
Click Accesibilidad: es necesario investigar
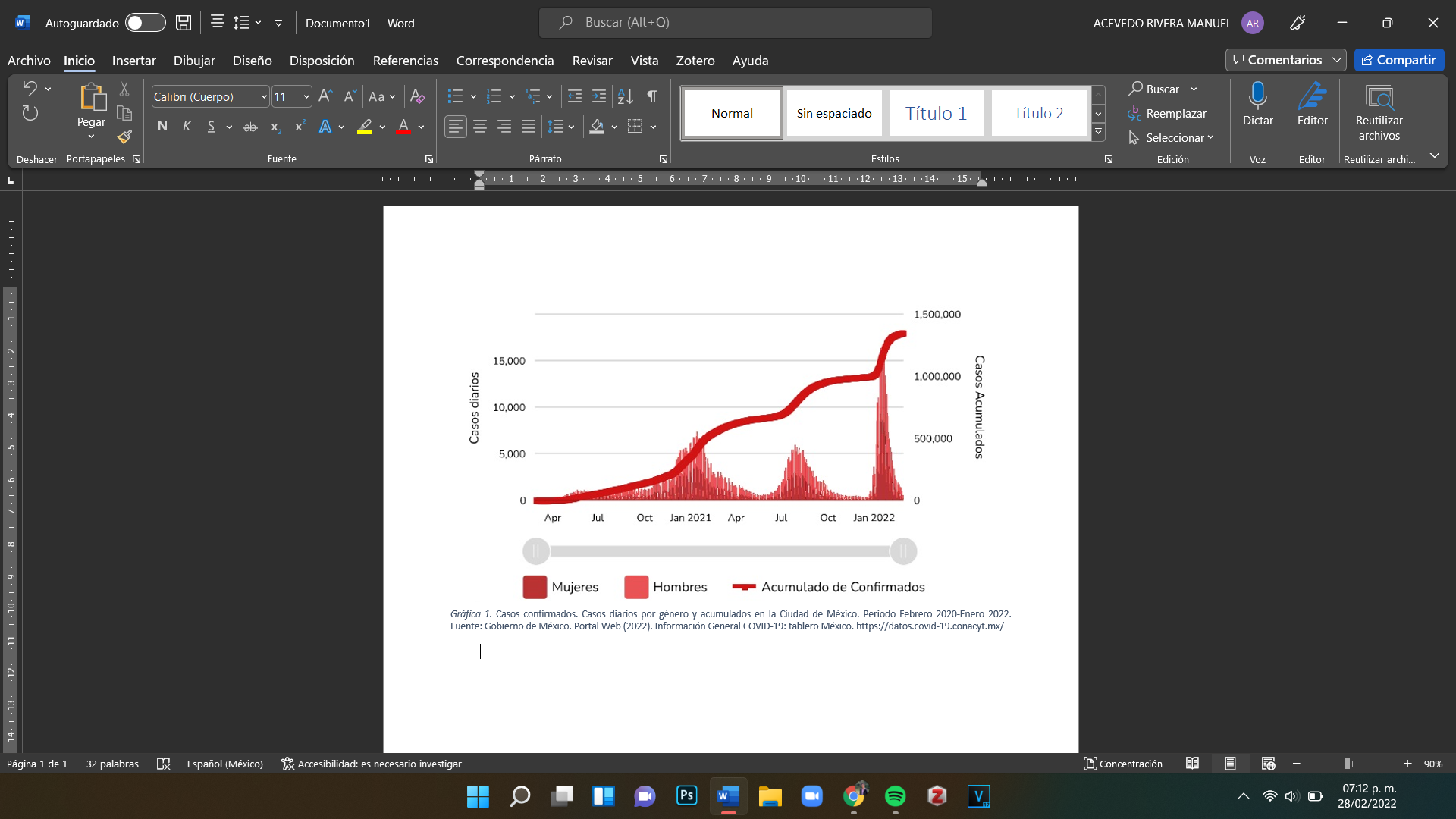click(x=372, y=764)
